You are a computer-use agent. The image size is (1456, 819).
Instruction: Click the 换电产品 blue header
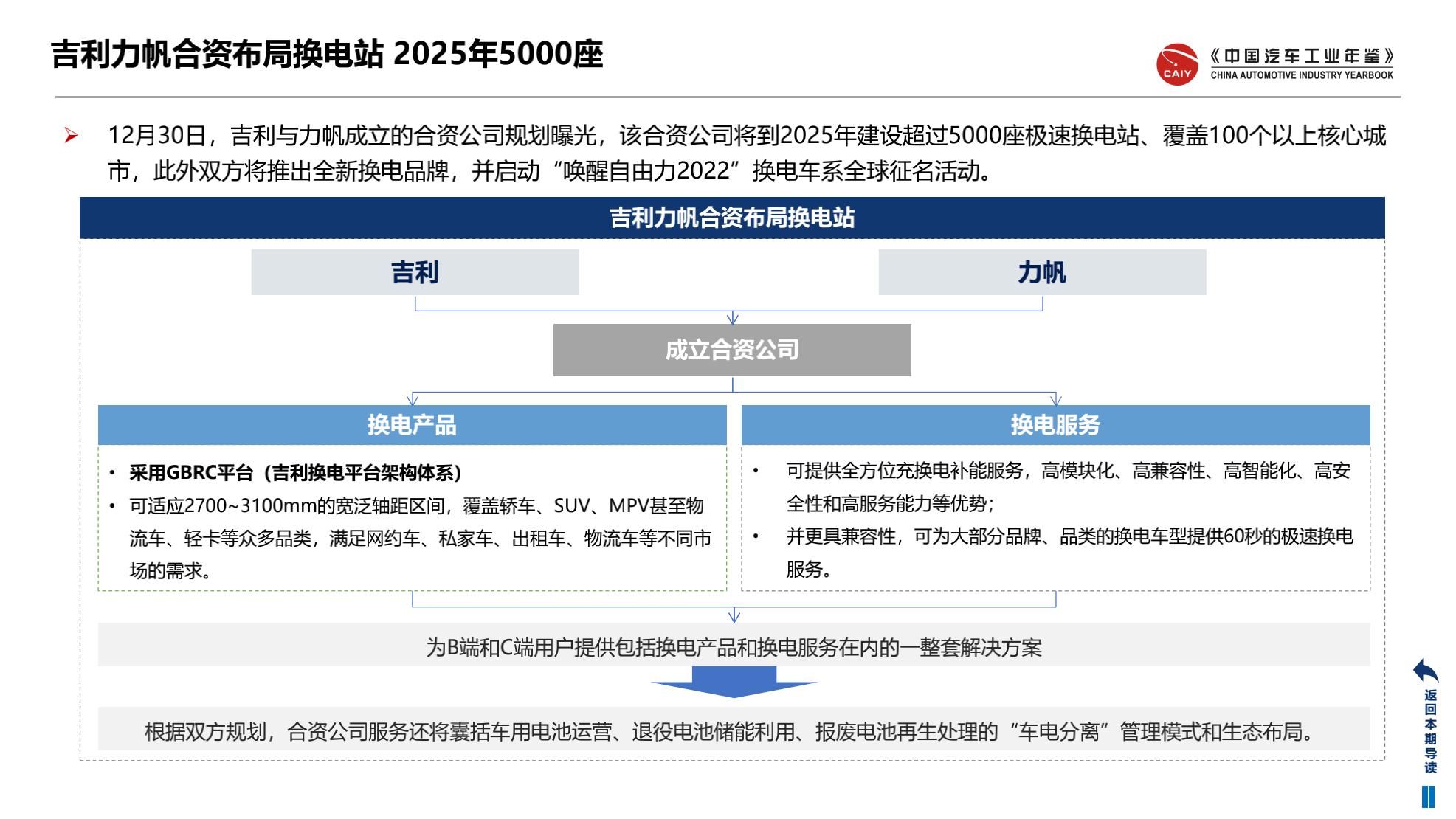coord(412,425)
